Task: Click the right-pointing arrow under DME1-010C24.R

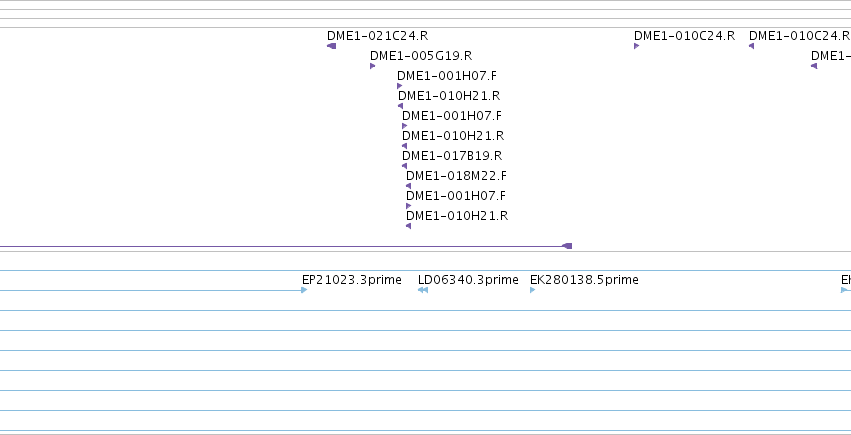Action: tap(636, 46)
